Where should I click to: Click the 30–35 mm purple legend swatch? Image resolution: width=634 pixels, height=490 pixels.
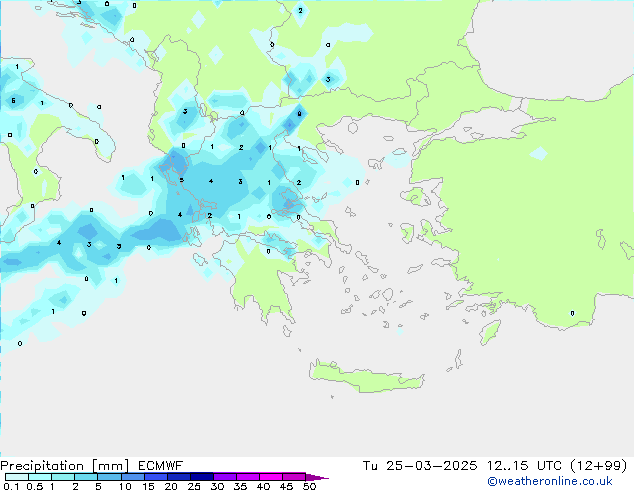pyautogui.click(x=224, y=477)
